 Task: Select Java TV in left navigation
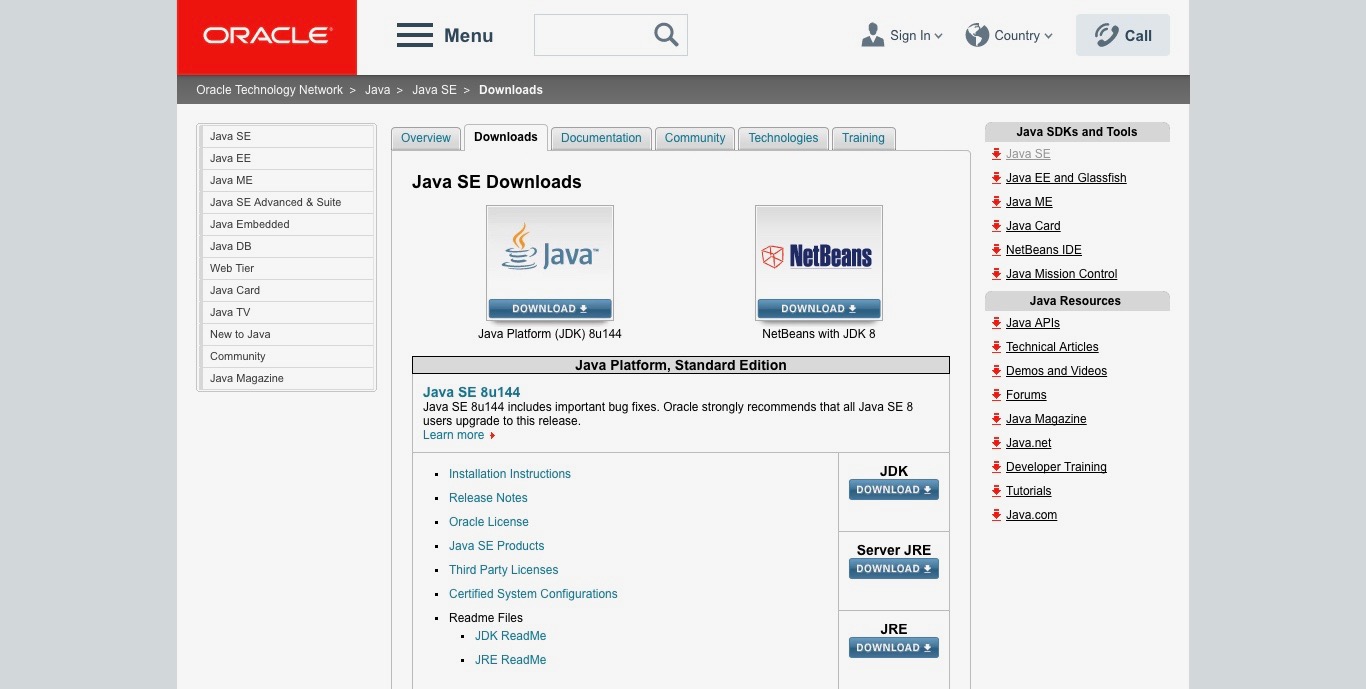[288, 312]
